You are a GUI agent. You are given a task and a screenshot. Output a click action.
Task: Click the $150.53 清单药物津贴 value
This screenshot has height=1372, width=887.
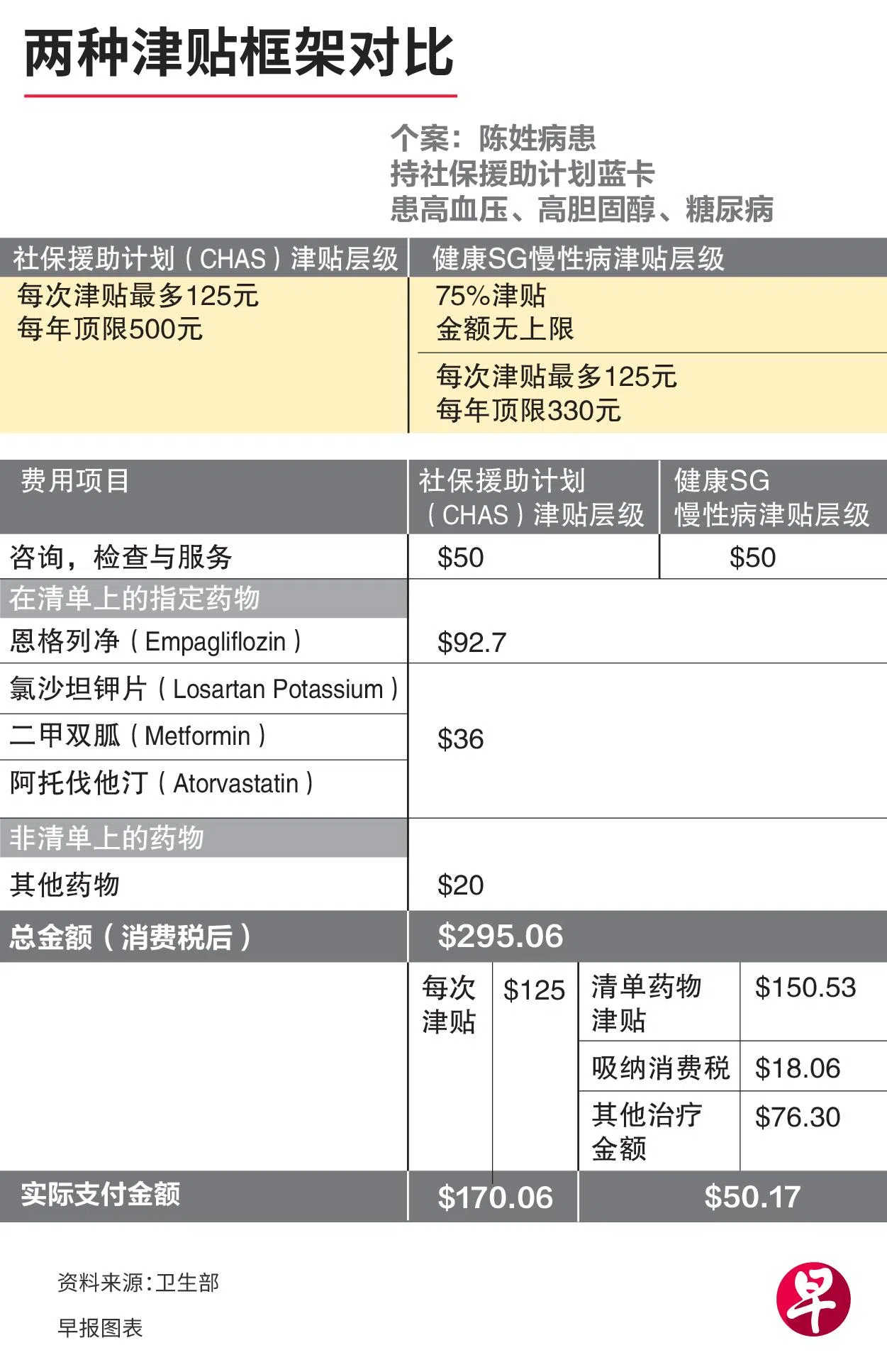[805, 987]
